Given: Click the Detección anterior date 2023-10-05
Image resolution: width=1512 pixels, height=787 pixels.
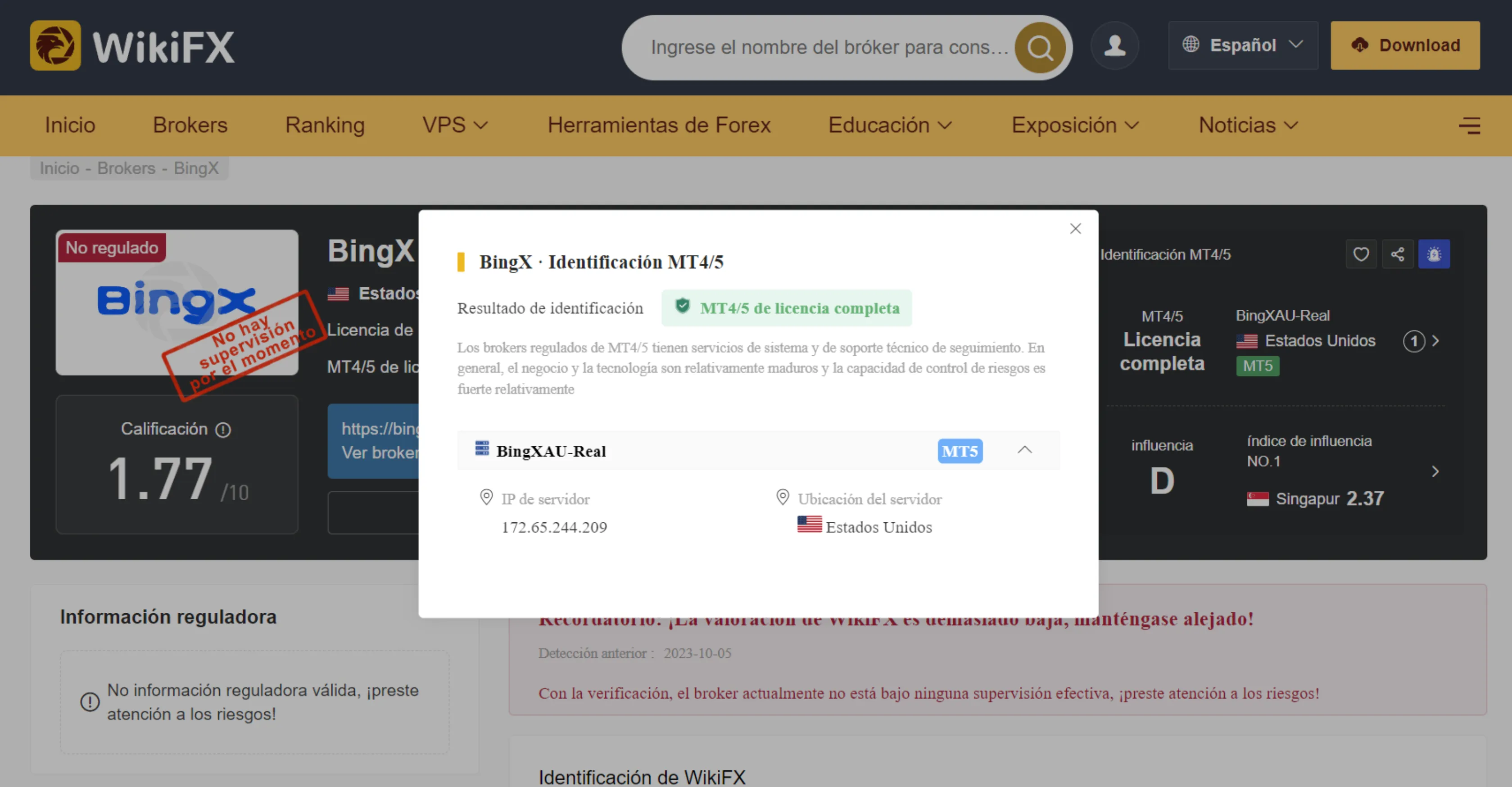Looking at the screenshot, I should 697,653.
